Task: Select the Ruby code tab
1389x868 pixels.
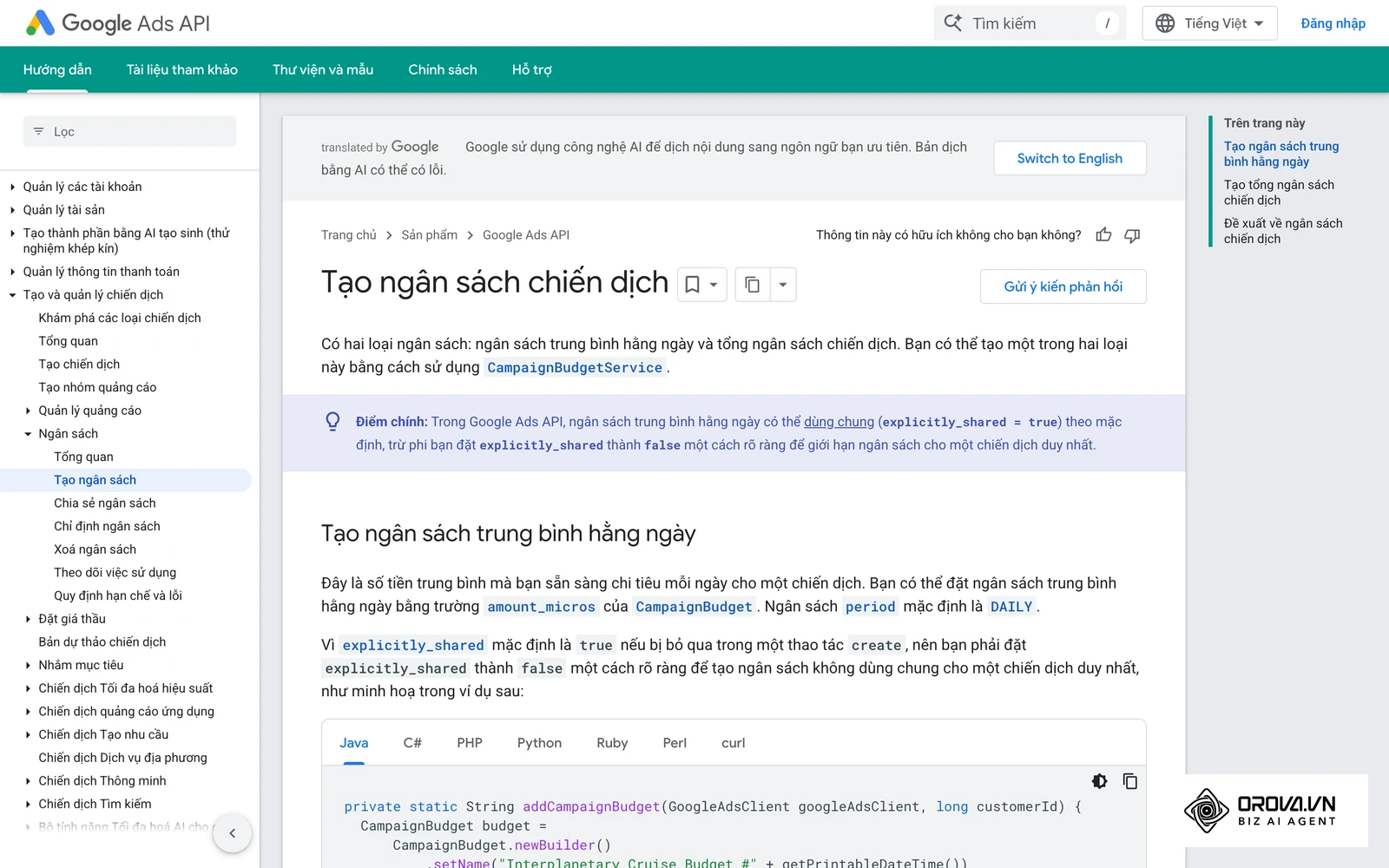Action: 612,743
